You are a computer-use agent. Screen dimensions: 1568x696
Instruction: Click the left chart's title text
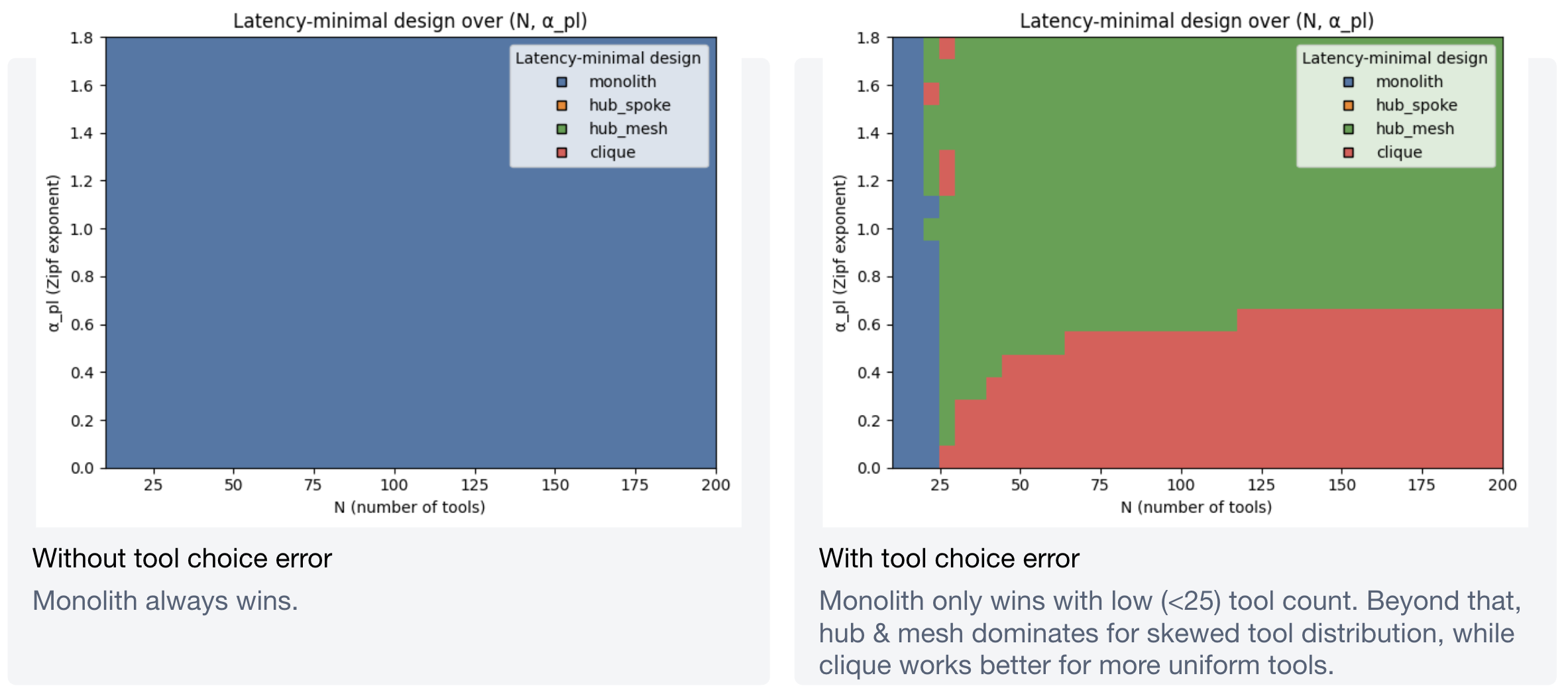[410, 21]
